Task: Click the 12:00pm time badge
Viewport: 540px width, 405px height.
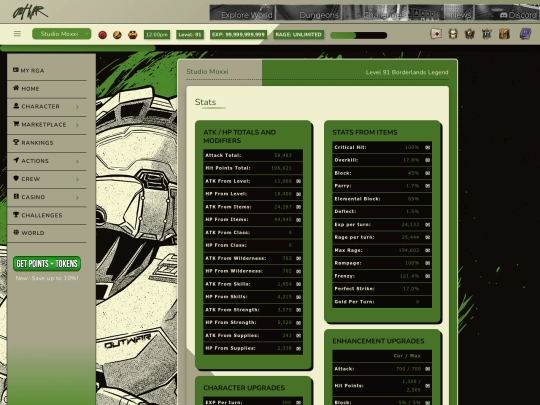Action: pos(157,34)
